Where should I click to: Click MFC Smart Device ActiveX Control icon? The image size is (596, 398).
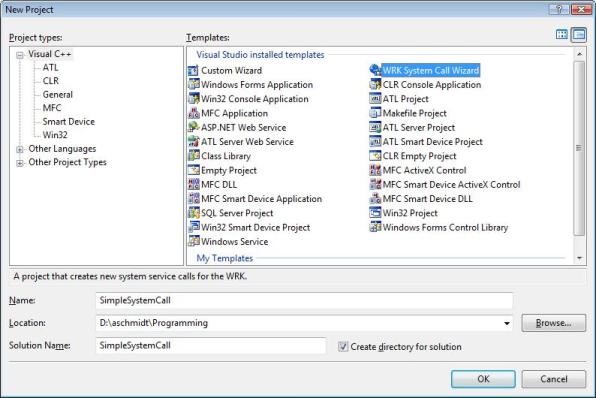pos(375,184)
